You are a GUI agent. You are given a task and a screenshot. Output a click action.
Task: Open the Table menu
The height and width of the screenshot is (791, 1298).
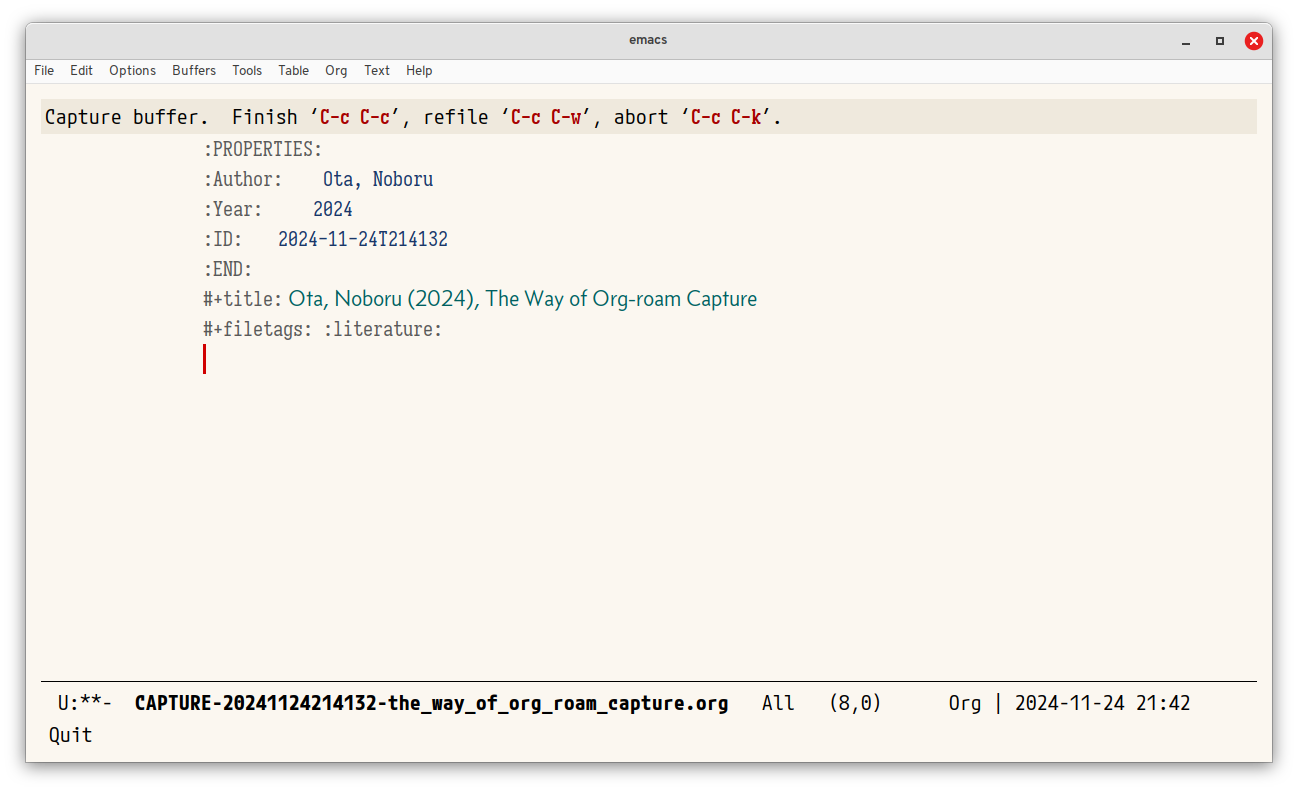pyautogui.click(x=293, y=70)
